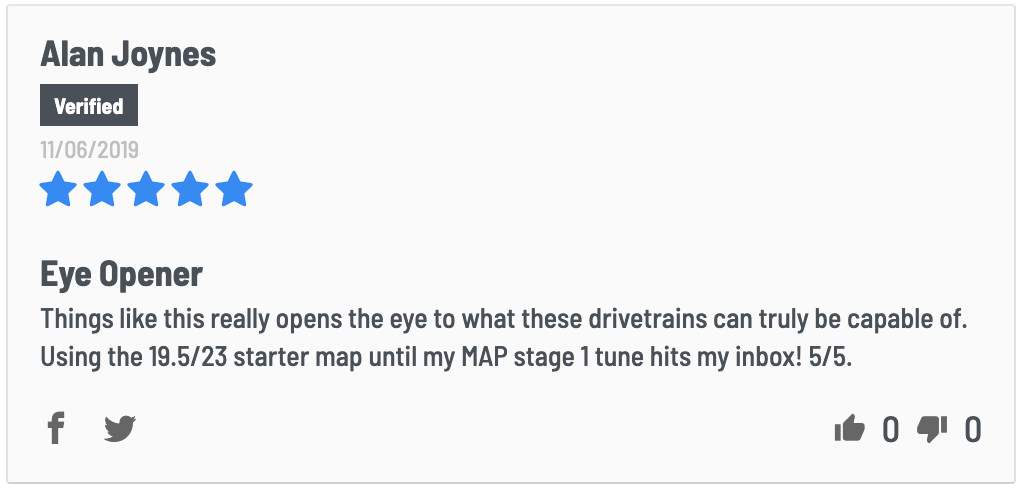Click the second line of review text
The image size is (1022, 488).
pyautogui.click(x=446, y=356)
